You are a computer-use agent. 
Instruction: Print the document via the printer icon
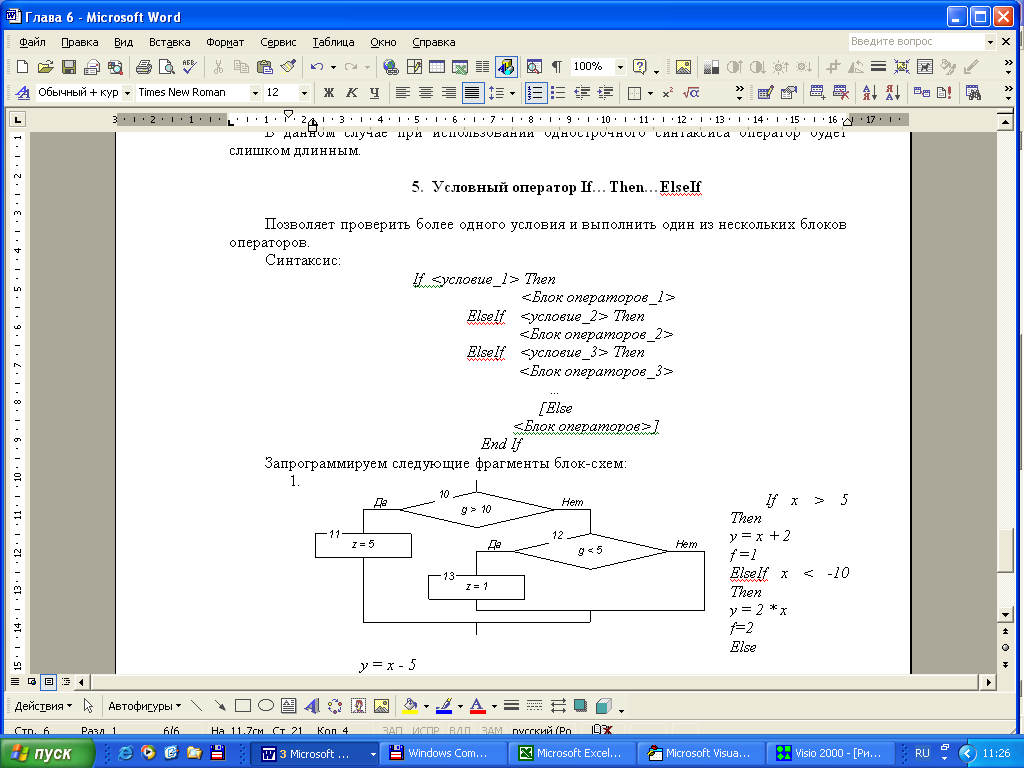pyautogui.click(x=144, y=67)
